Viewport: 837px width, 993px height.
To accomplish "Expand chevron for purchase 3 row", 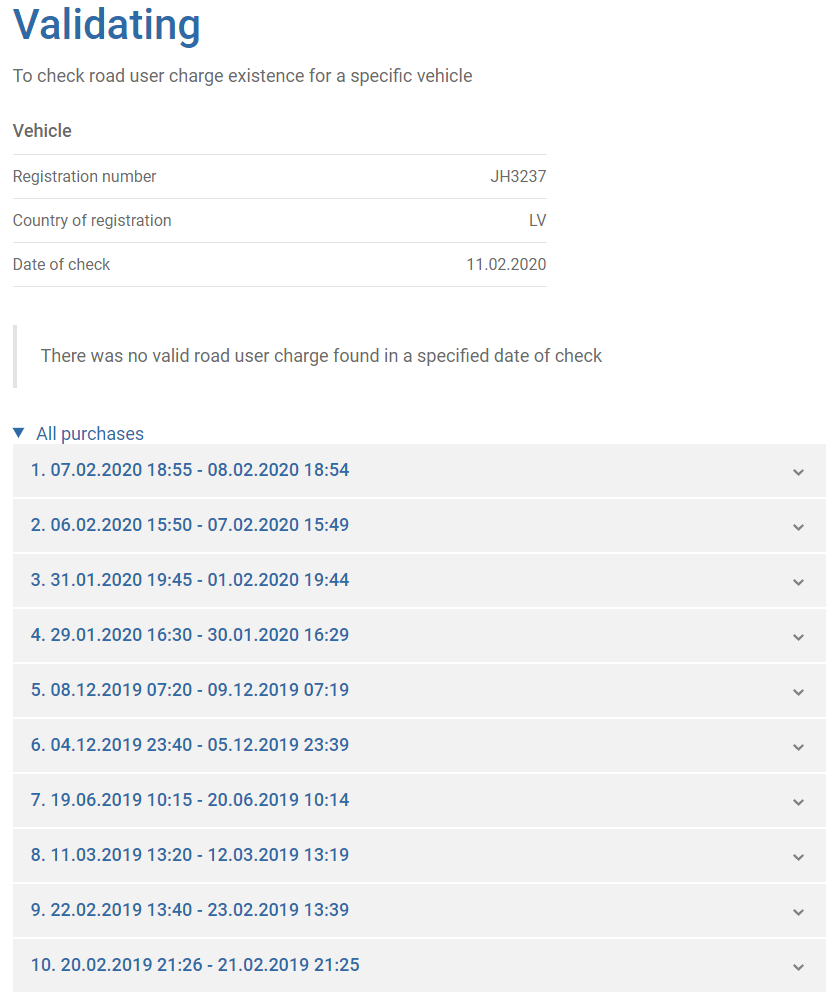I will [x=798, y=582].
